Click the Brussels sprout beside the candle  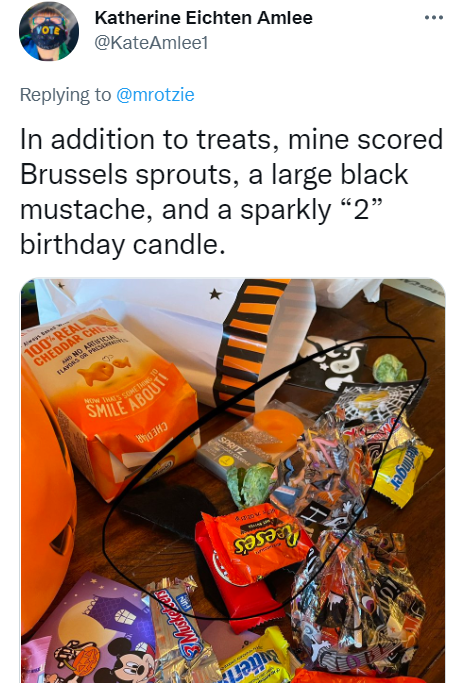(249, 484)
